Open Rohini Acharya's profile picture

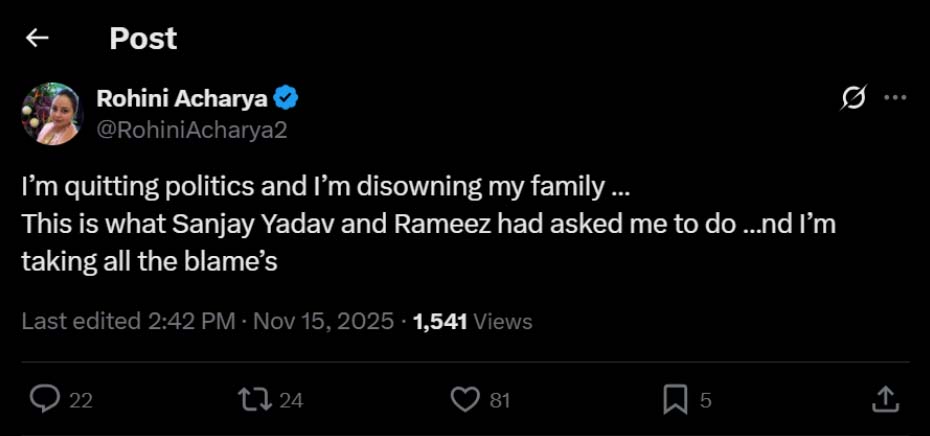click(51, 114)
